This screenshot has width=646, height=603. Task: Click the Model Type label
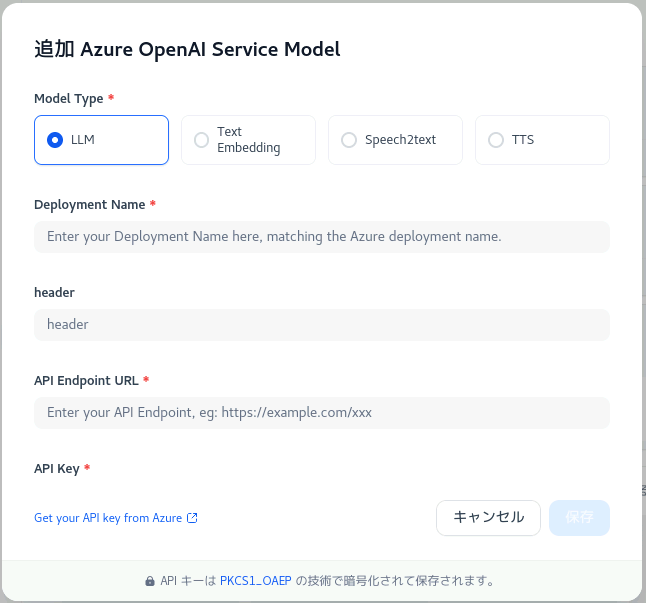[x=69, y=99]
